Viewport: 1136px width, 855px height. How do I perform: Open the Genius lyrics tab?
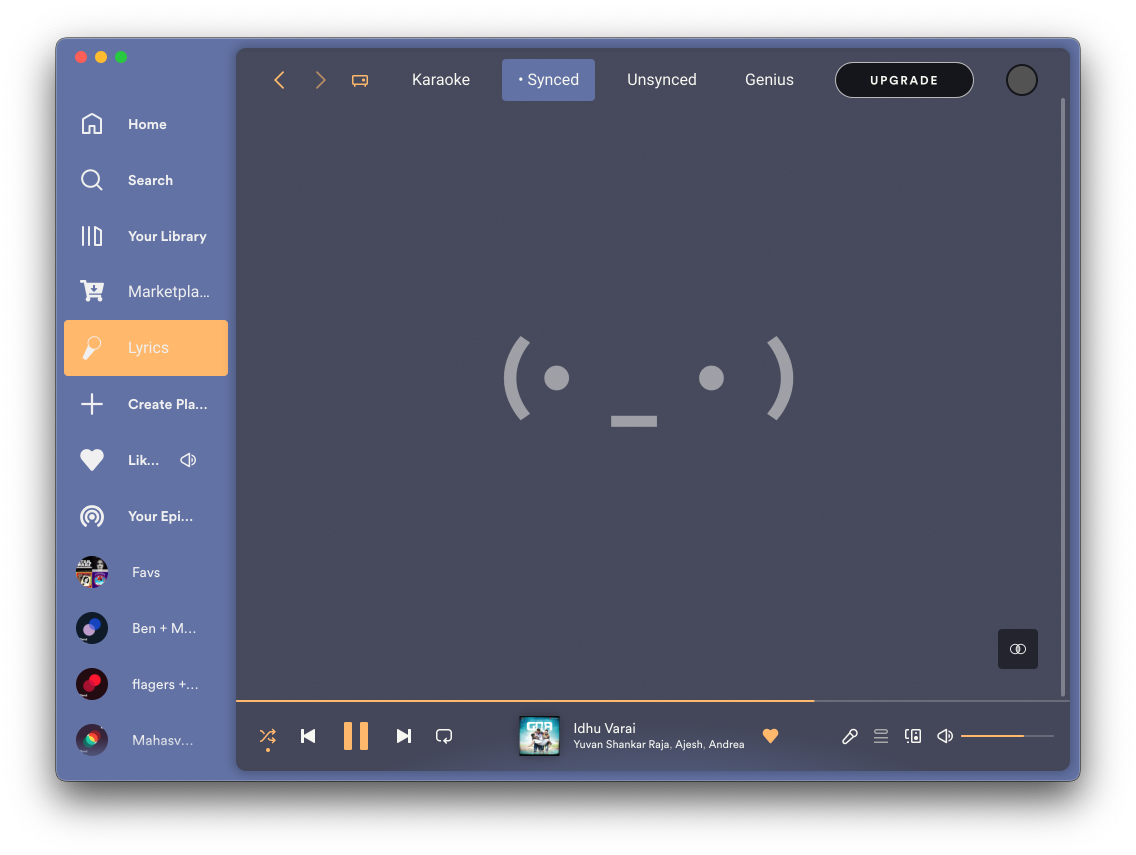[768, 79]
